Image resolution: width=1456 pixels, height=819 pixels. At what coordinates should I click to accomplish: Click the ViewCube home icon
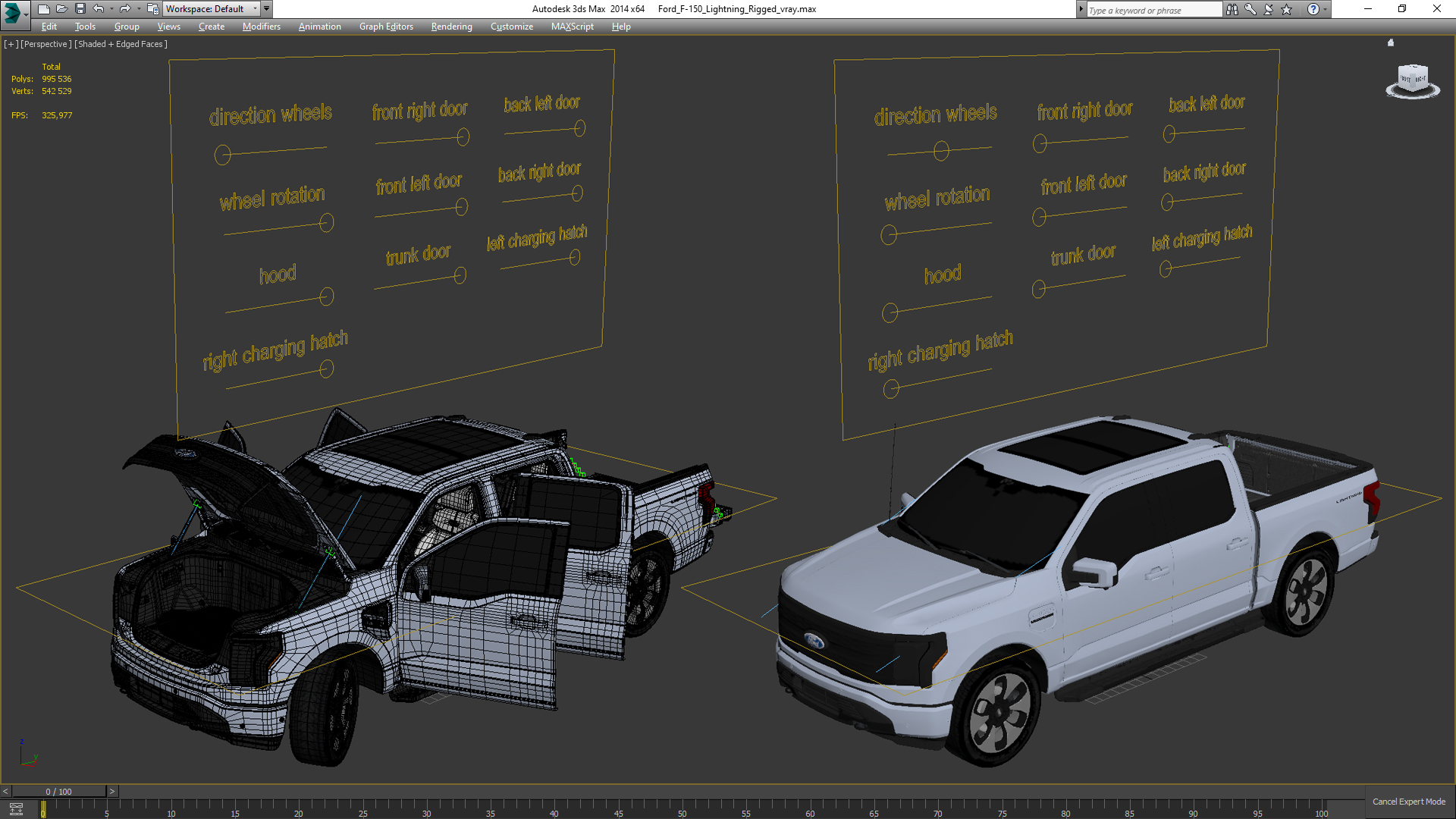tap(1391, 43)
